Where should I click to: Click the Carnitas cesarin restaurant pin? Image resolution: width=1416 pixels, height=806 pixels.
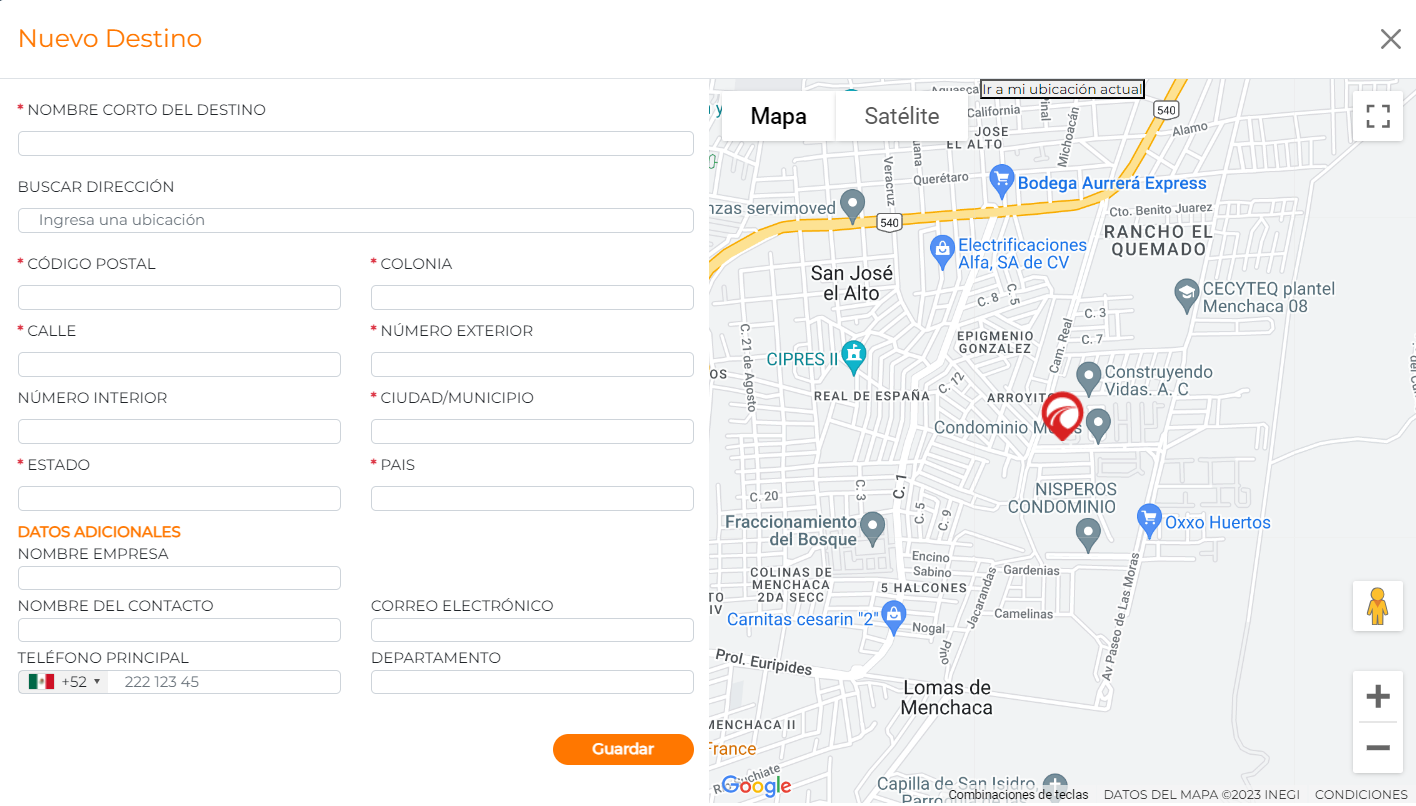[x=894, y=615]
